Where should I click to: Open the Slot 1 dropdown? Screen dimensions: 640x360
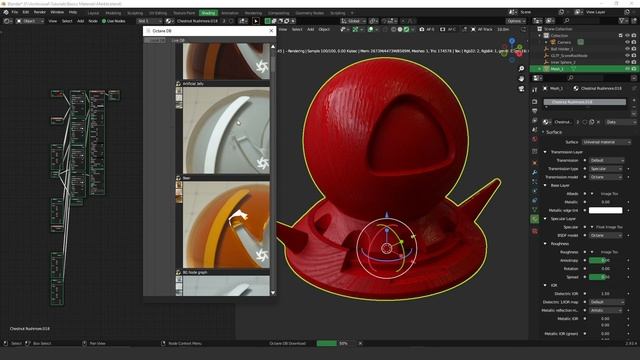[149, 21]
